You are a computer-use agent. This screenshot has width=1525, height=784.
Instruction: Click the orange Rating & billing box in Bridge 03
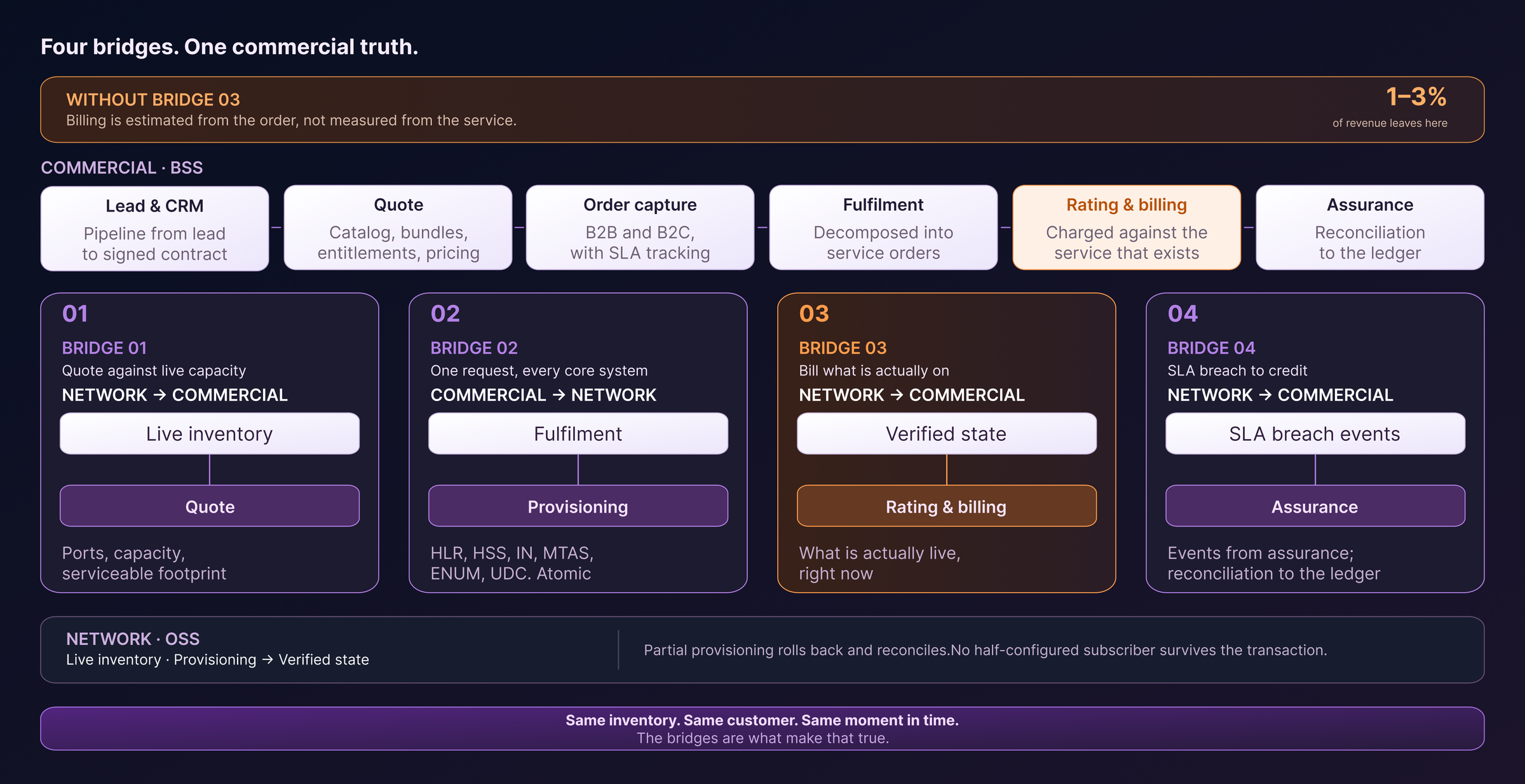pyautogui.click(x=947, y=506)
